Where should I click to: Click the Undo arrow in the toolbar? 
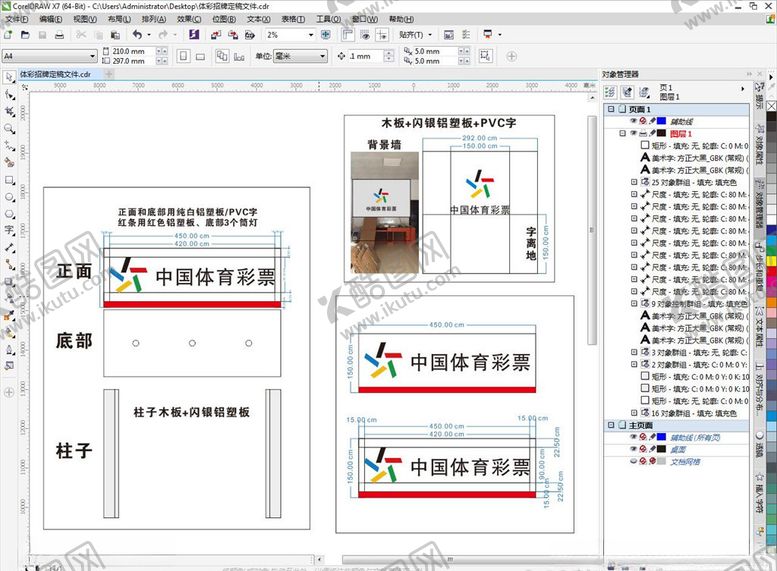[137, 35]
